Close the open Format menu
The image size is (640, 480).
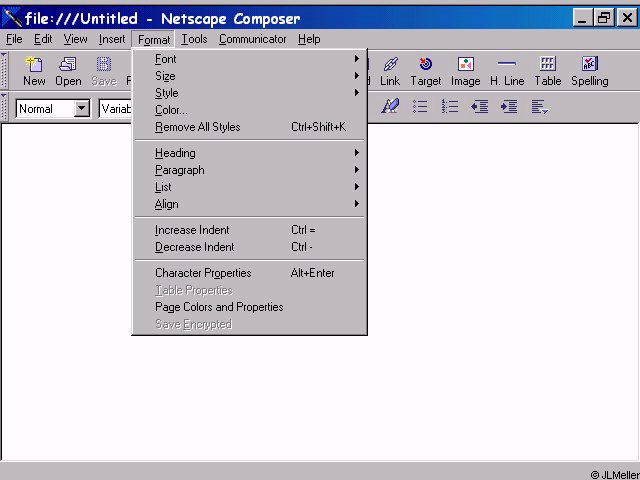tap(153, 40)
